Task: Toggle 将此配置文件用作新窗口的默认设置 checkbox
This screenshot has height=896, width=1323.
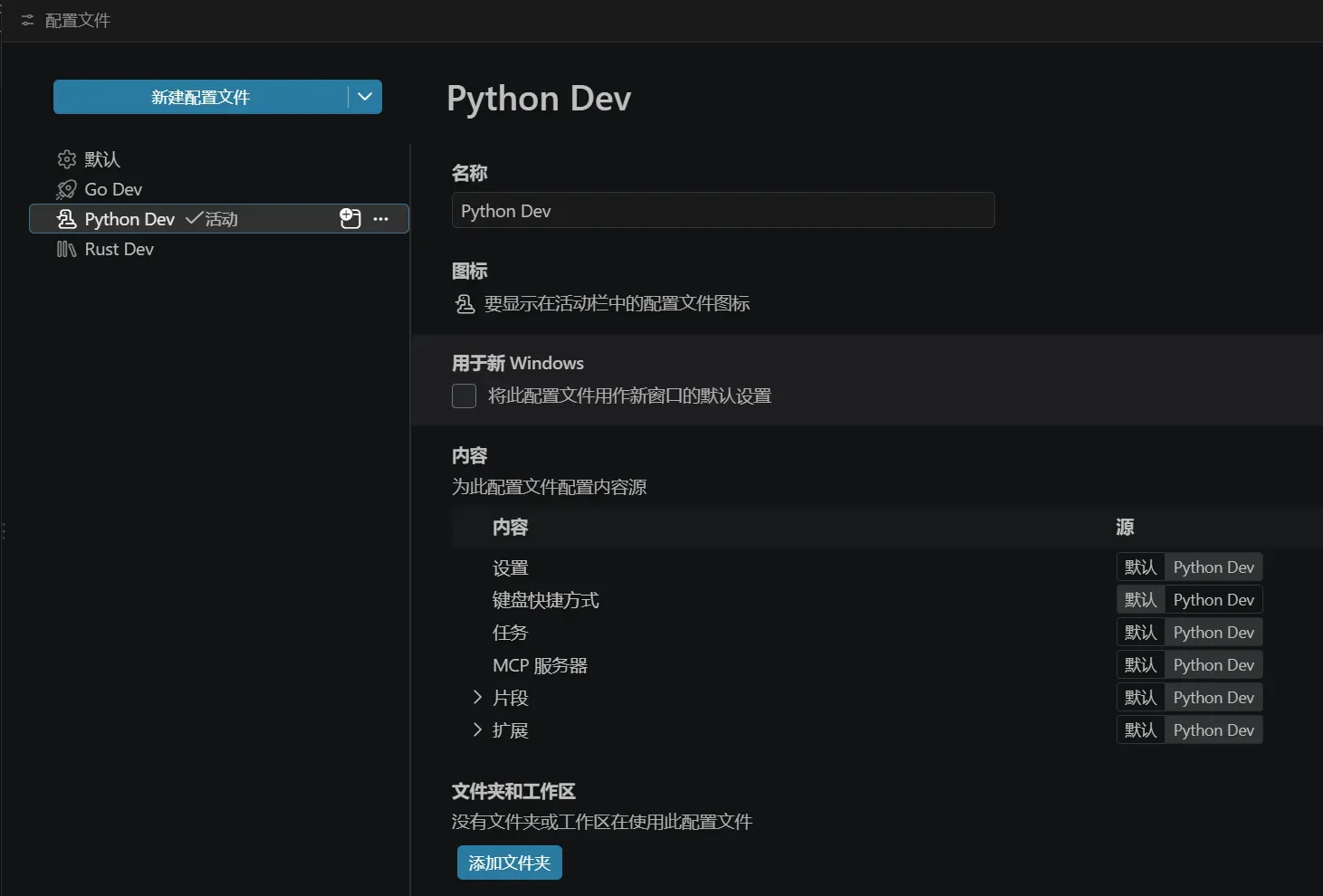Action: coord(464,396)
